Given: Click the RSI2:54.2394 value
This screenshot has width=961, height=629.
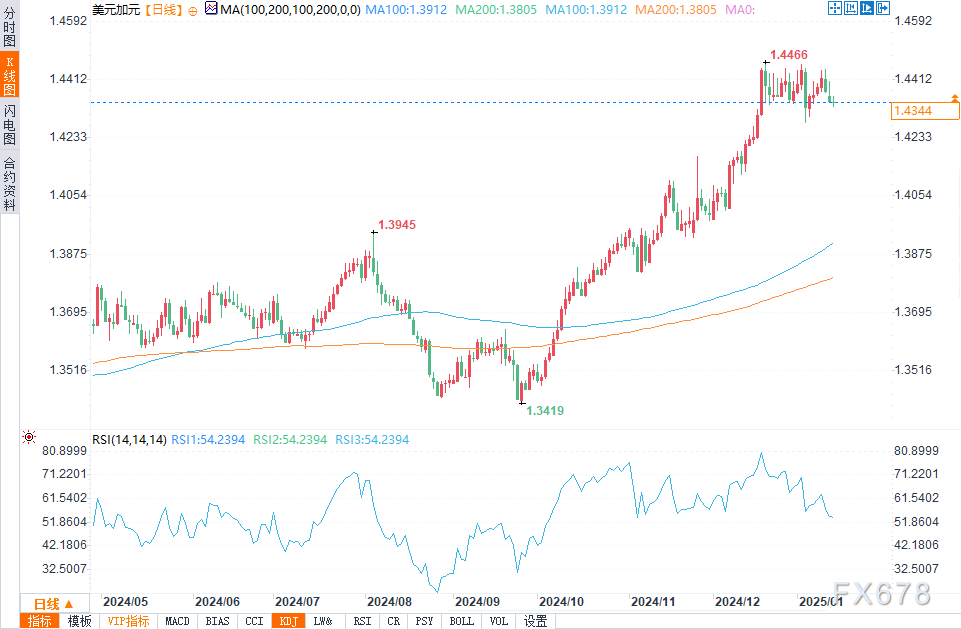Looking at the screenshot, I should point(290,440).
